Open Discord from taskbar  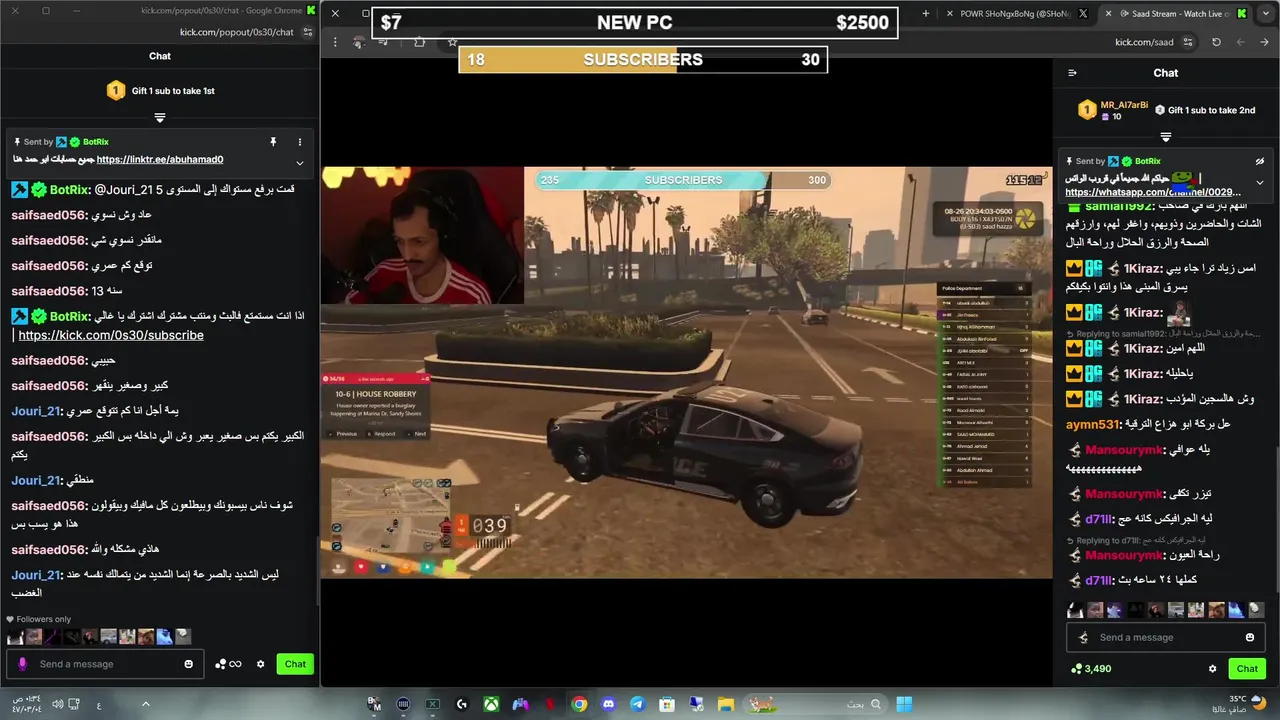[608, 704]
